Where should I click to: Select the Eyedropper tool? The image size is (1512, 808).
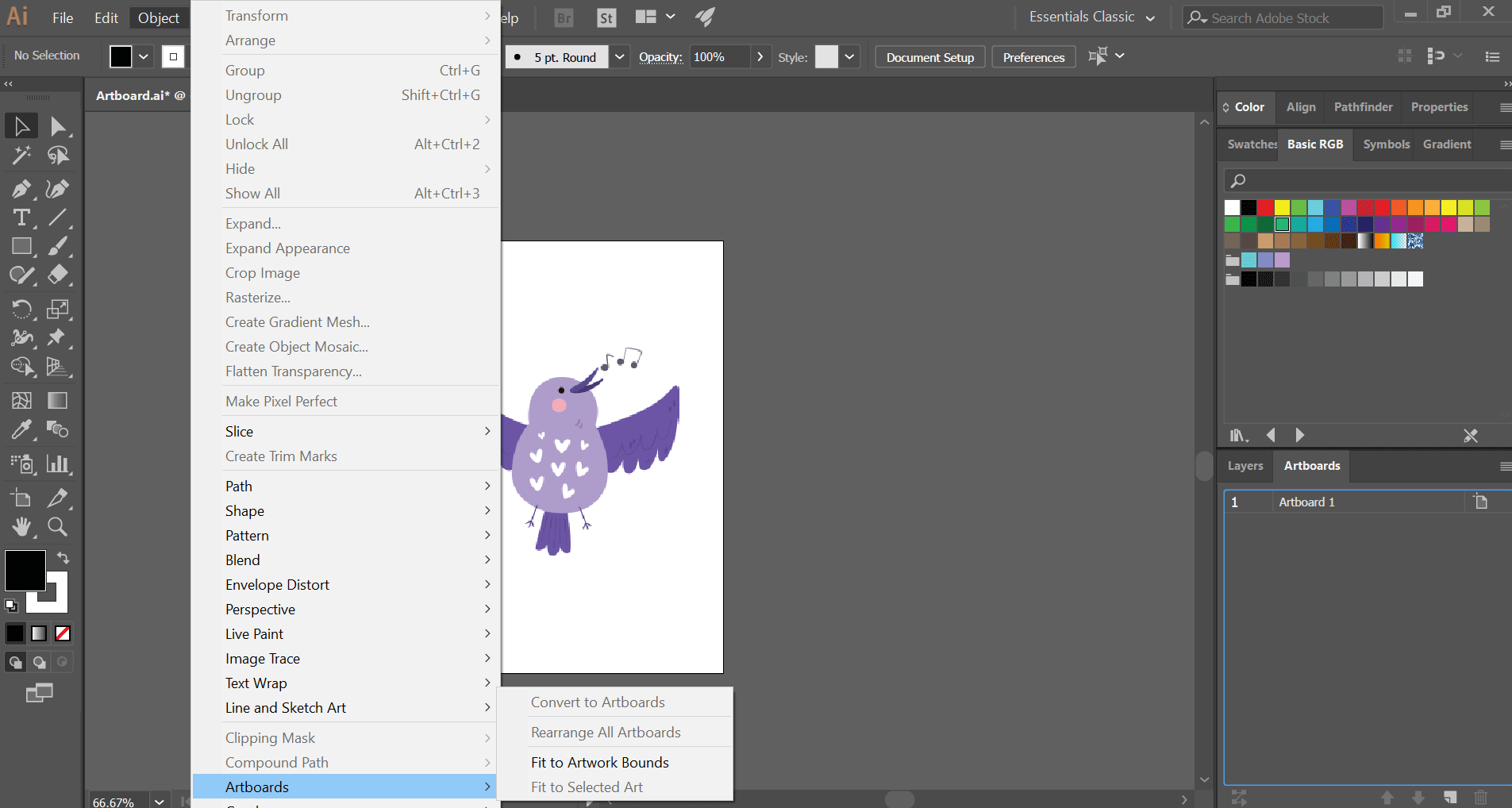click(21, 429)
